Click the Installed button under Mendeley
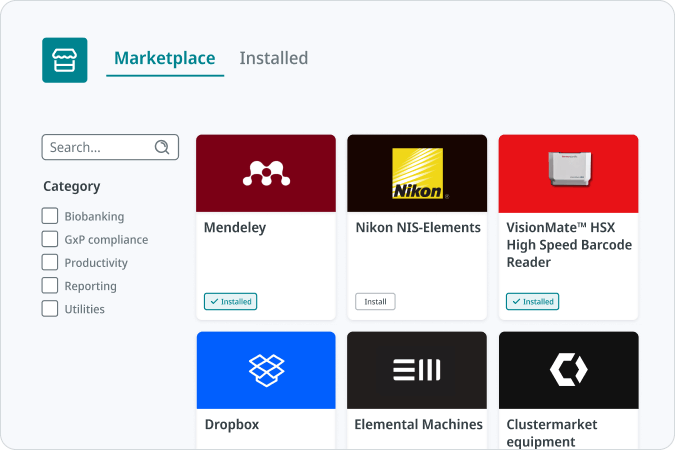 click(x=231, y=301)
